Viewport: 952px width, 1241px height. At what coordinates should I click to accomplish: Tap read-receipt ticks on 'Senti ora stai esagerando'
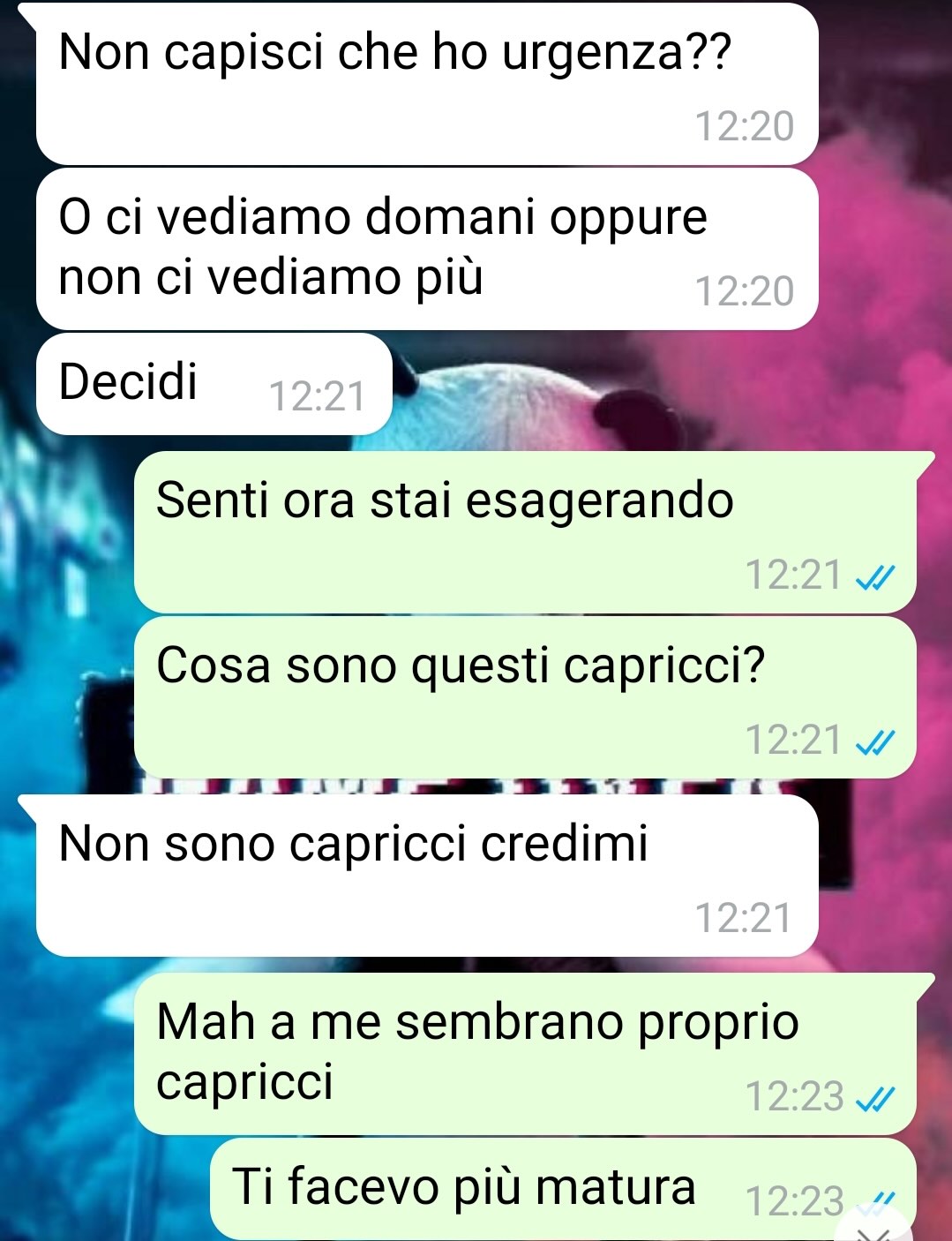coord(876,577)
